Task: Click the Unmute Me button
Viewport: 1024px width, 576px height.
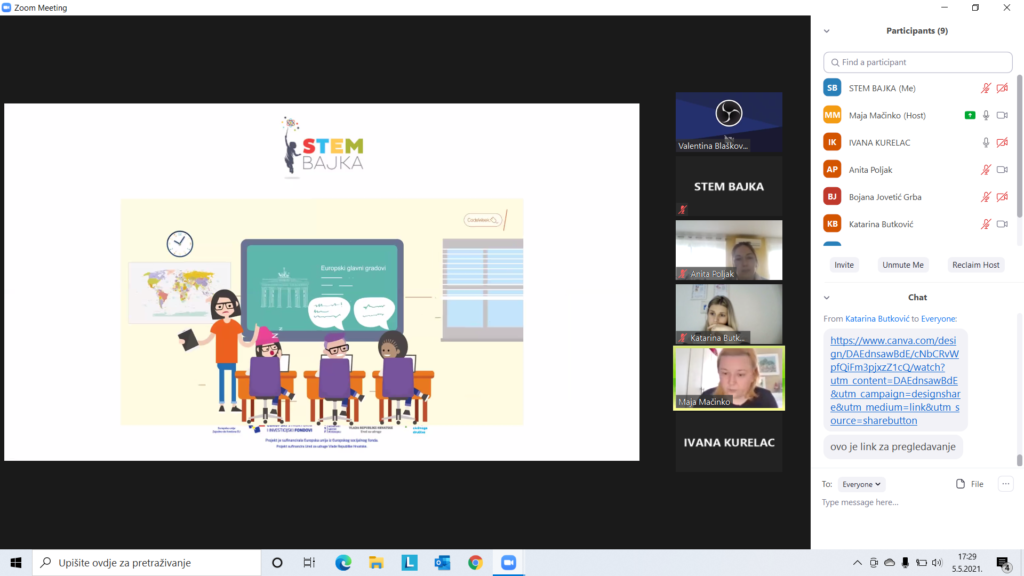Action: pos(903,264)
